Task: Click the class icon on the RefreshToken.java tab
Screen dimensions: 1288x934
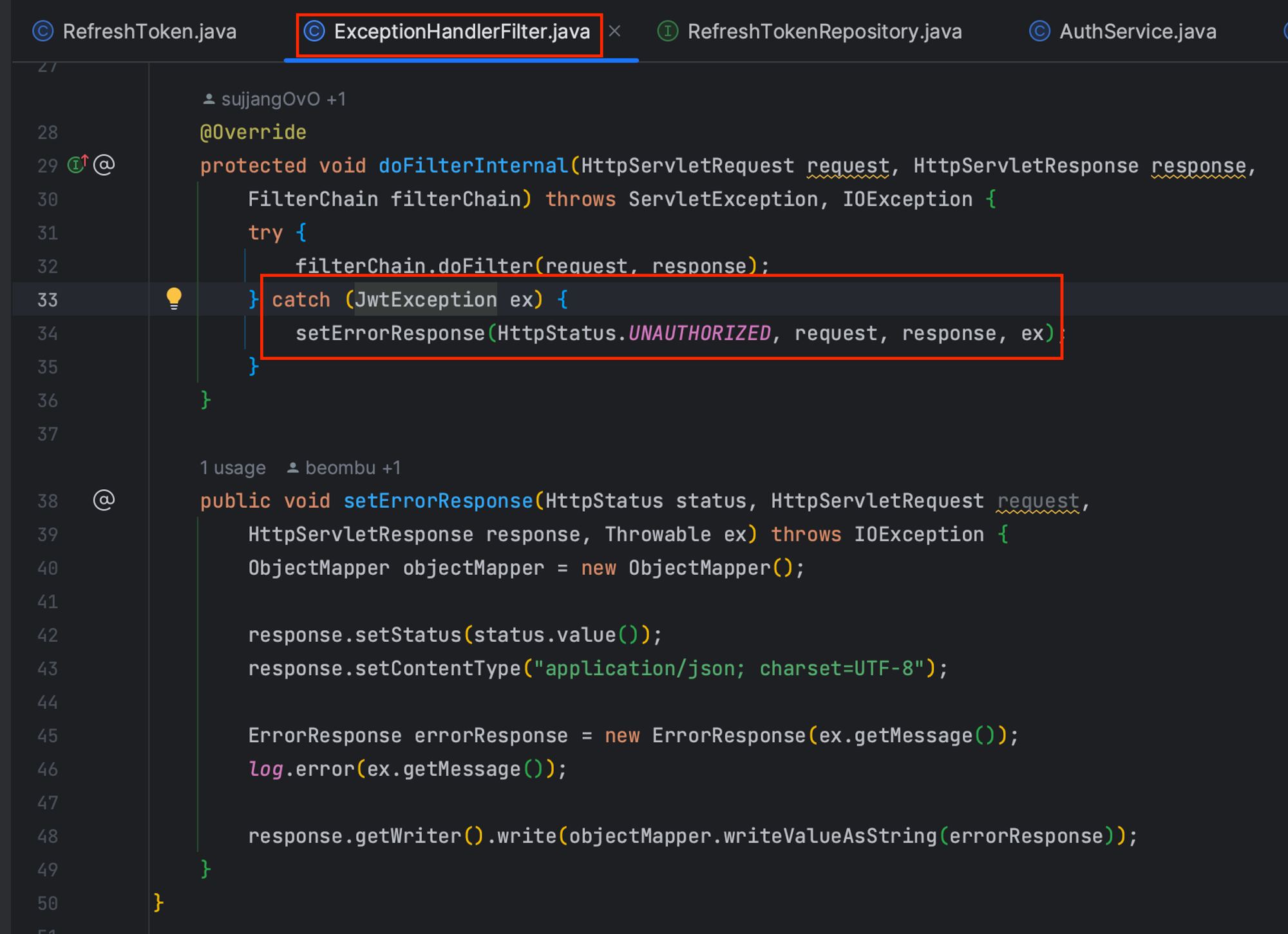Action: click(x=43, y=32)
